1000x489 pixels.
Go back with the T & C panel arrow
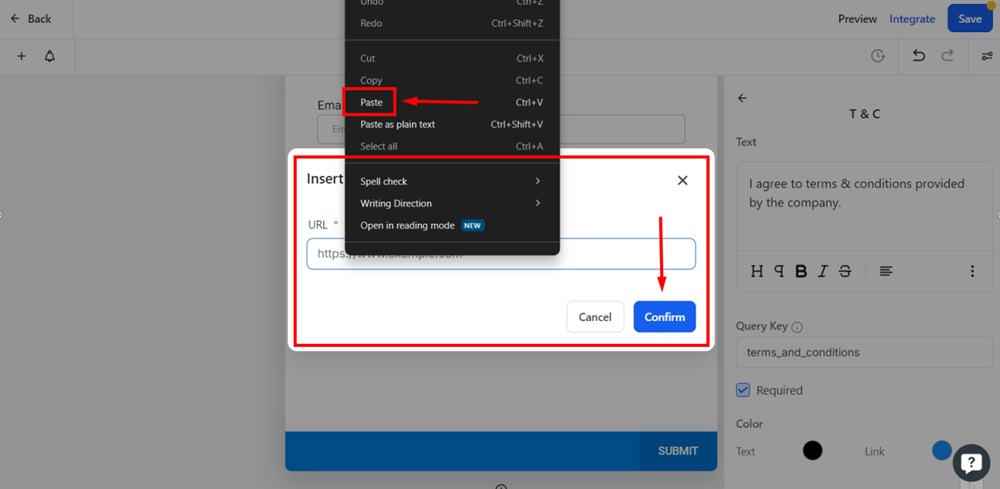[742, 98]
